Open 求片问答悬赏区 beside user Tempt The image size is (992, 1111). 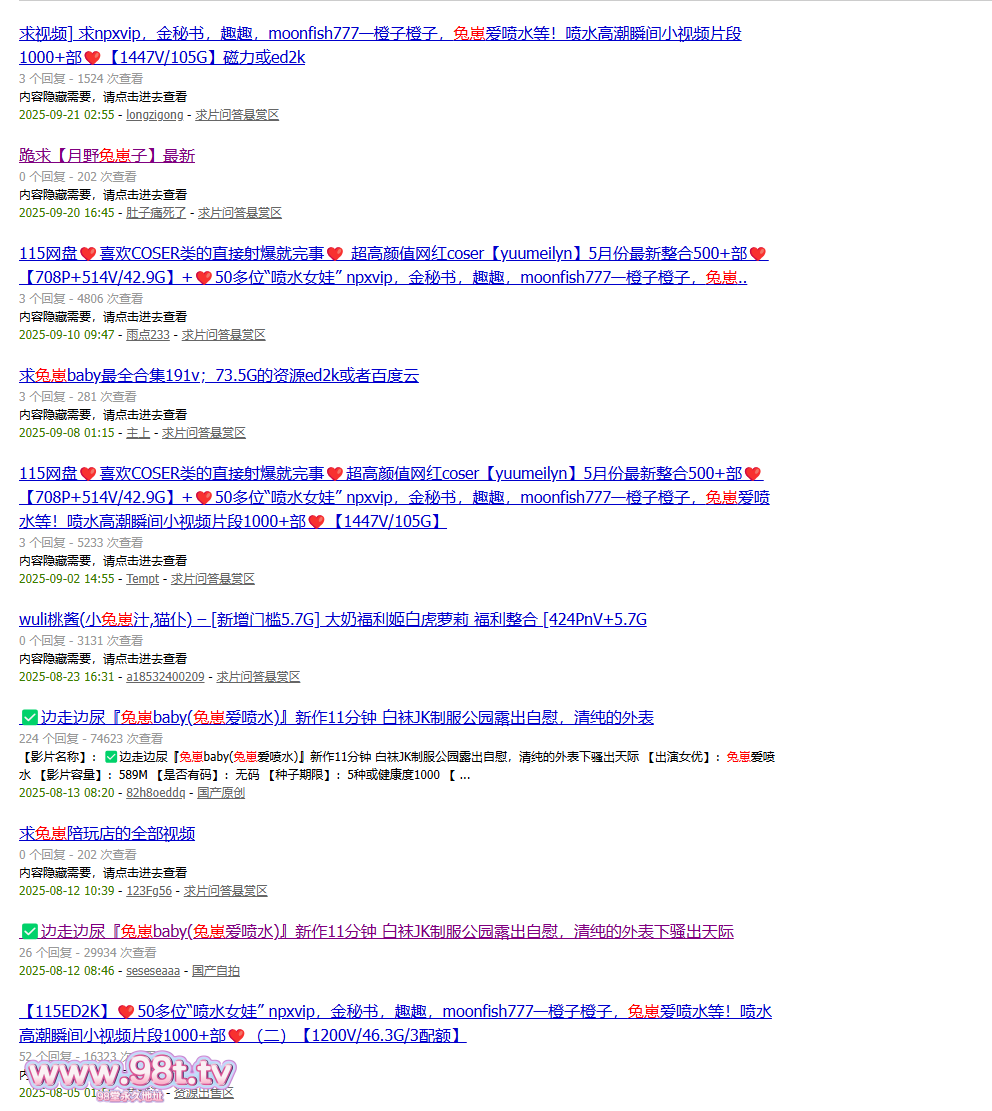pyautogui.click(x=213, y=579)
